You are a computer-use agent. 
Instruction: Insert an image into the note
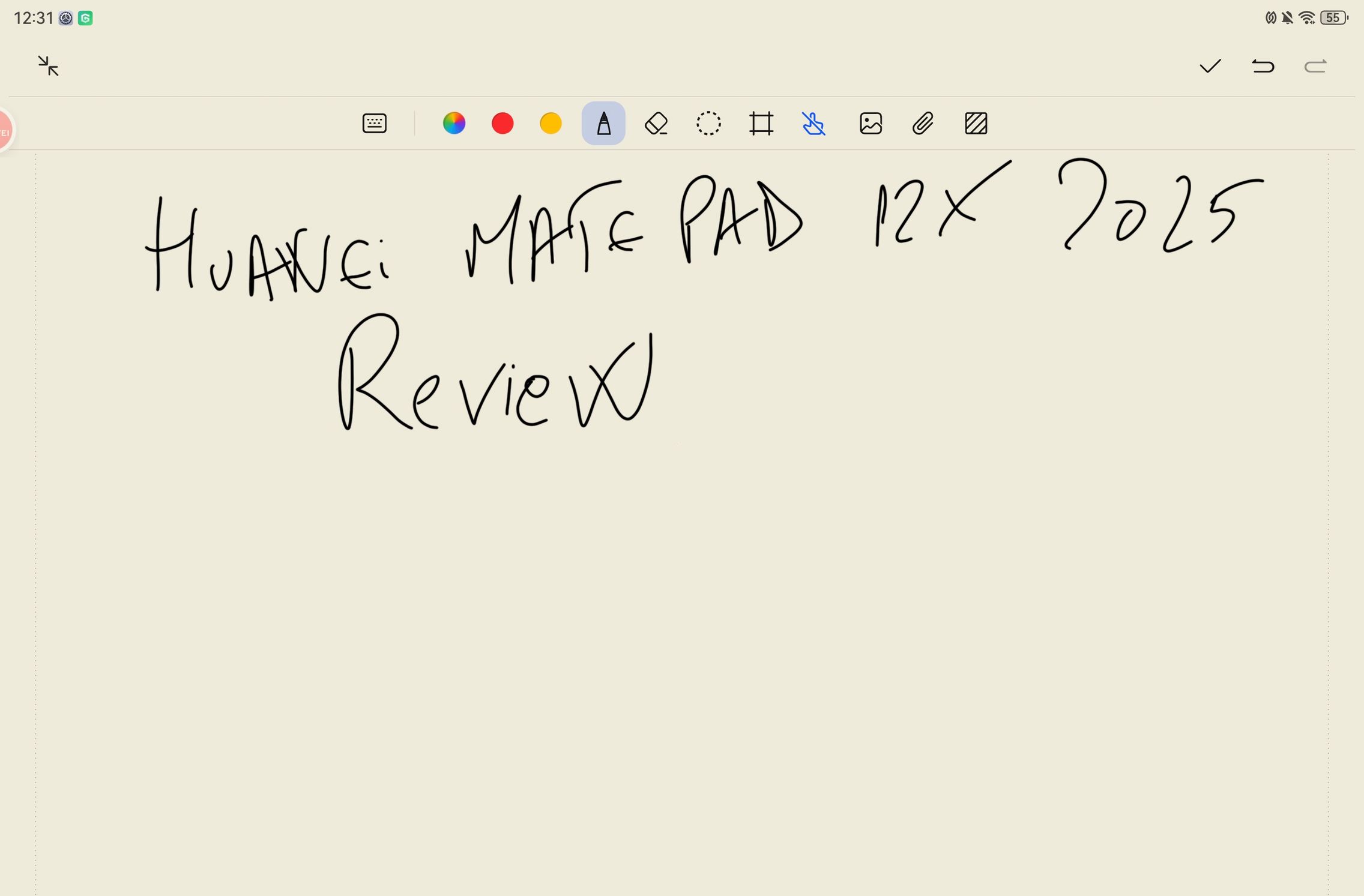pyautogui.click(x=871, y=124)
